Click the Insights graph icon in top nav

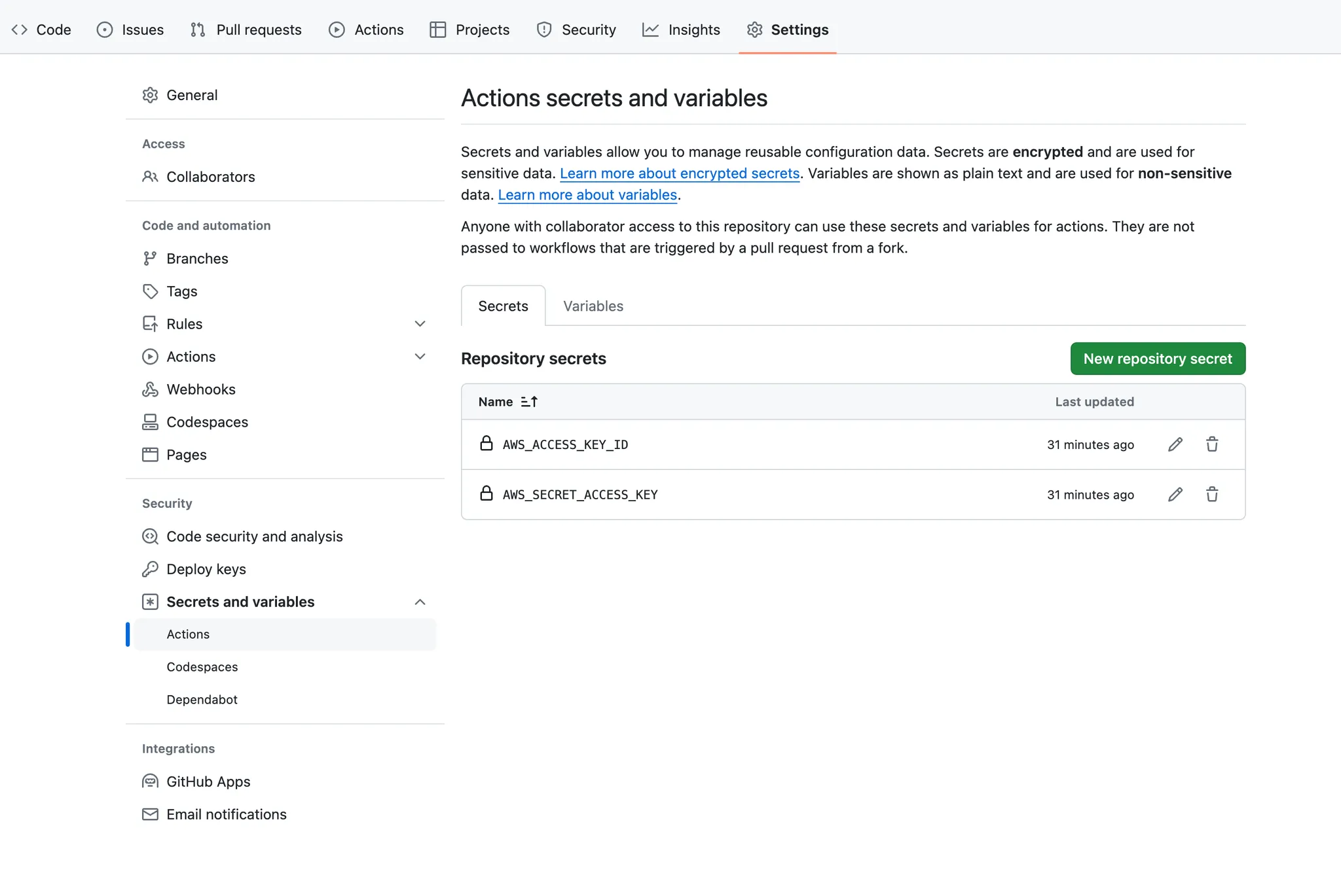[650, 29]
